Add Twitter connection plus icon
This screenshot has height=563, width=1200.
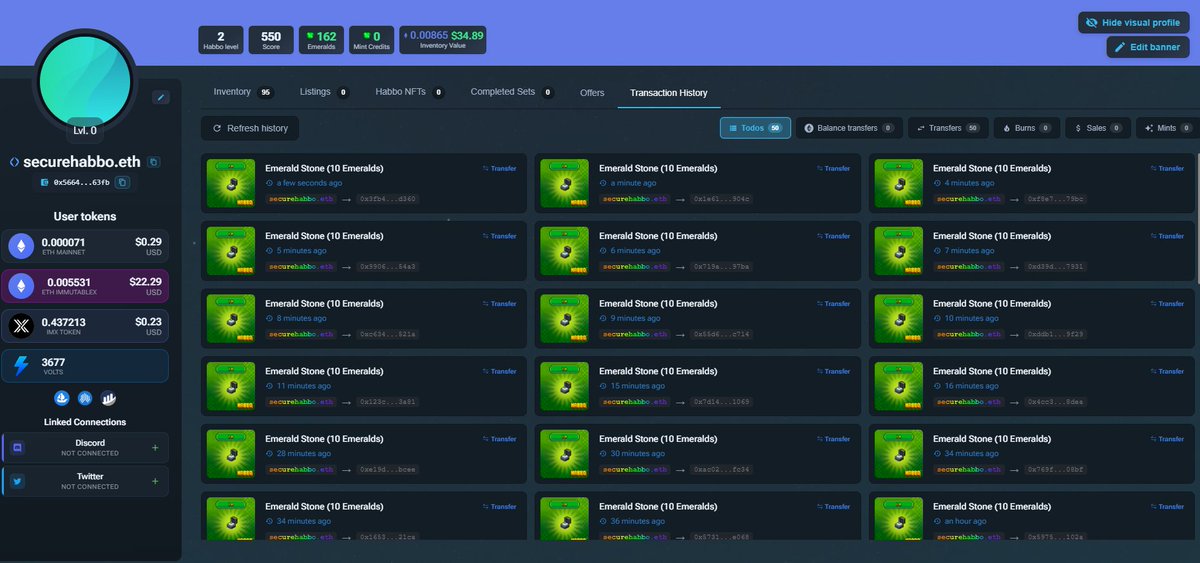pyautogui.click(x=155, y=481)
